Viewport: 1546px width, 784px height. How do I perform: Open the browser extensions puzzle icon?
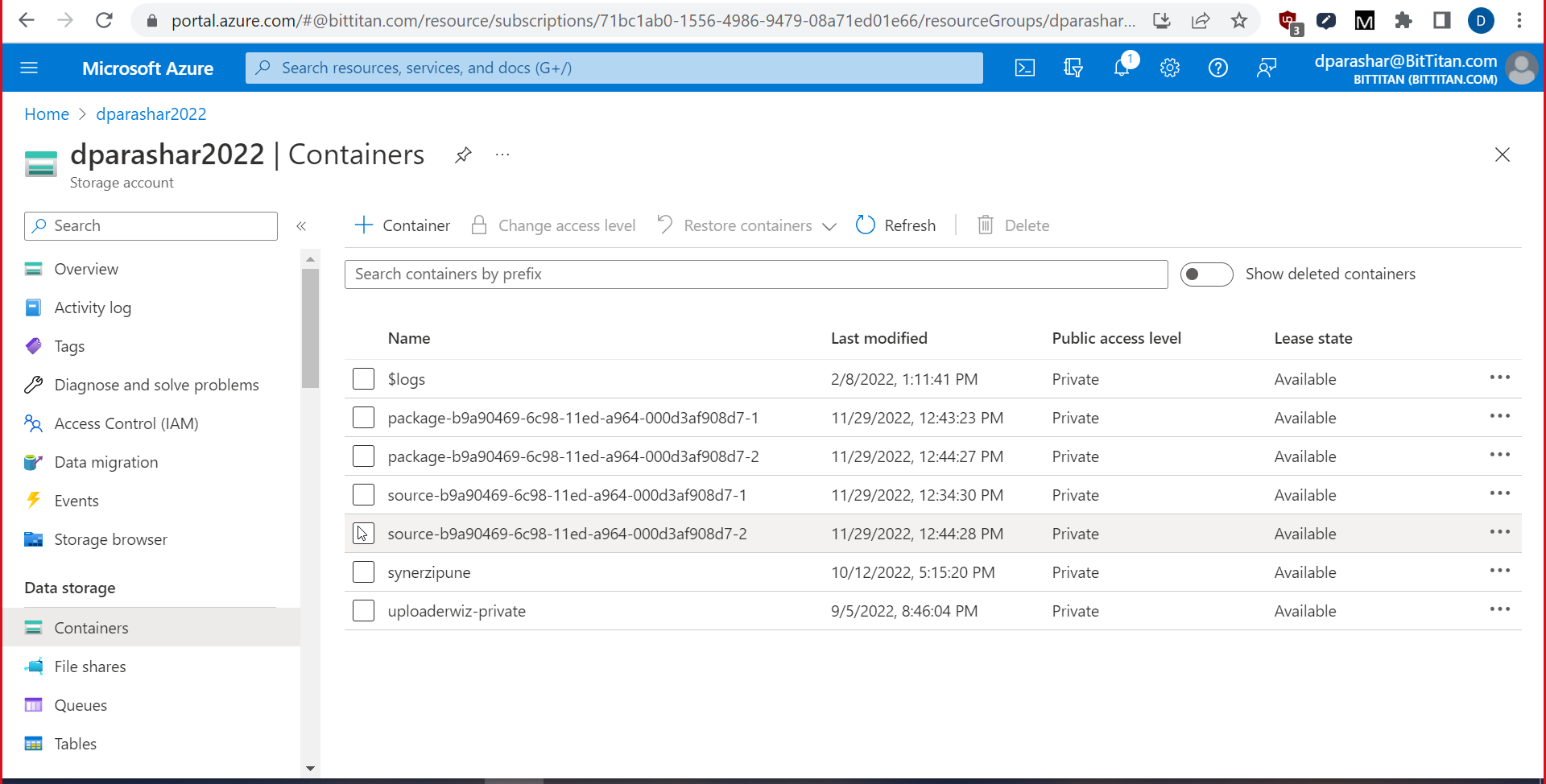click(1403, 20)
